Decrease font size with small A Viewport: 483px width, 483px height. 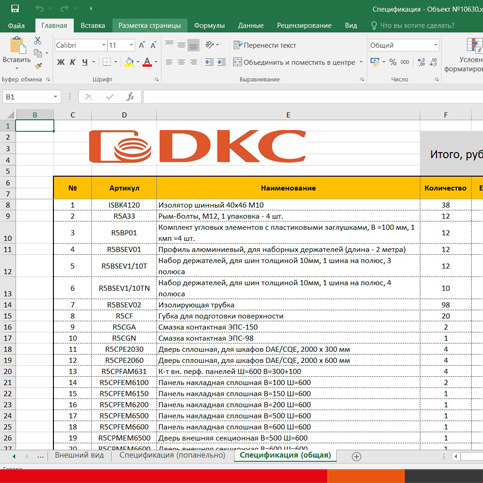pyautogui.click(x=153, y=45)
